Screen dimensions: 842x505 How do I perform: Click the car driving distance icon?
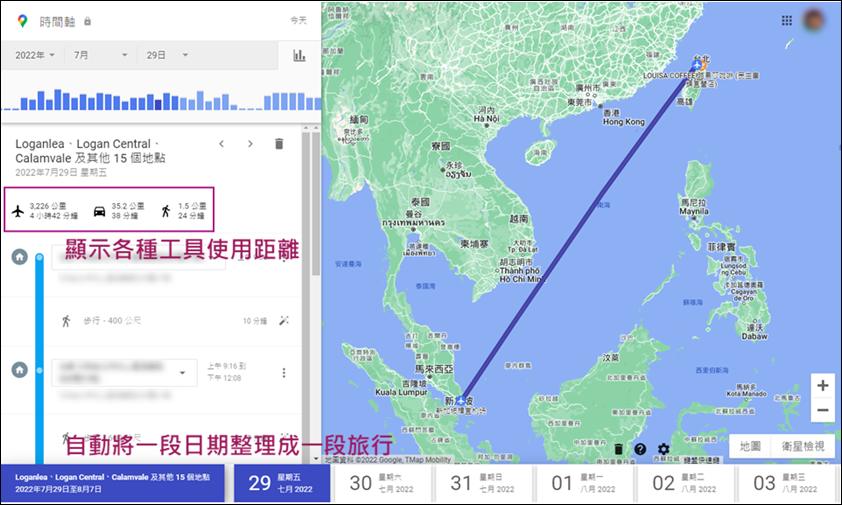(99, 211)
